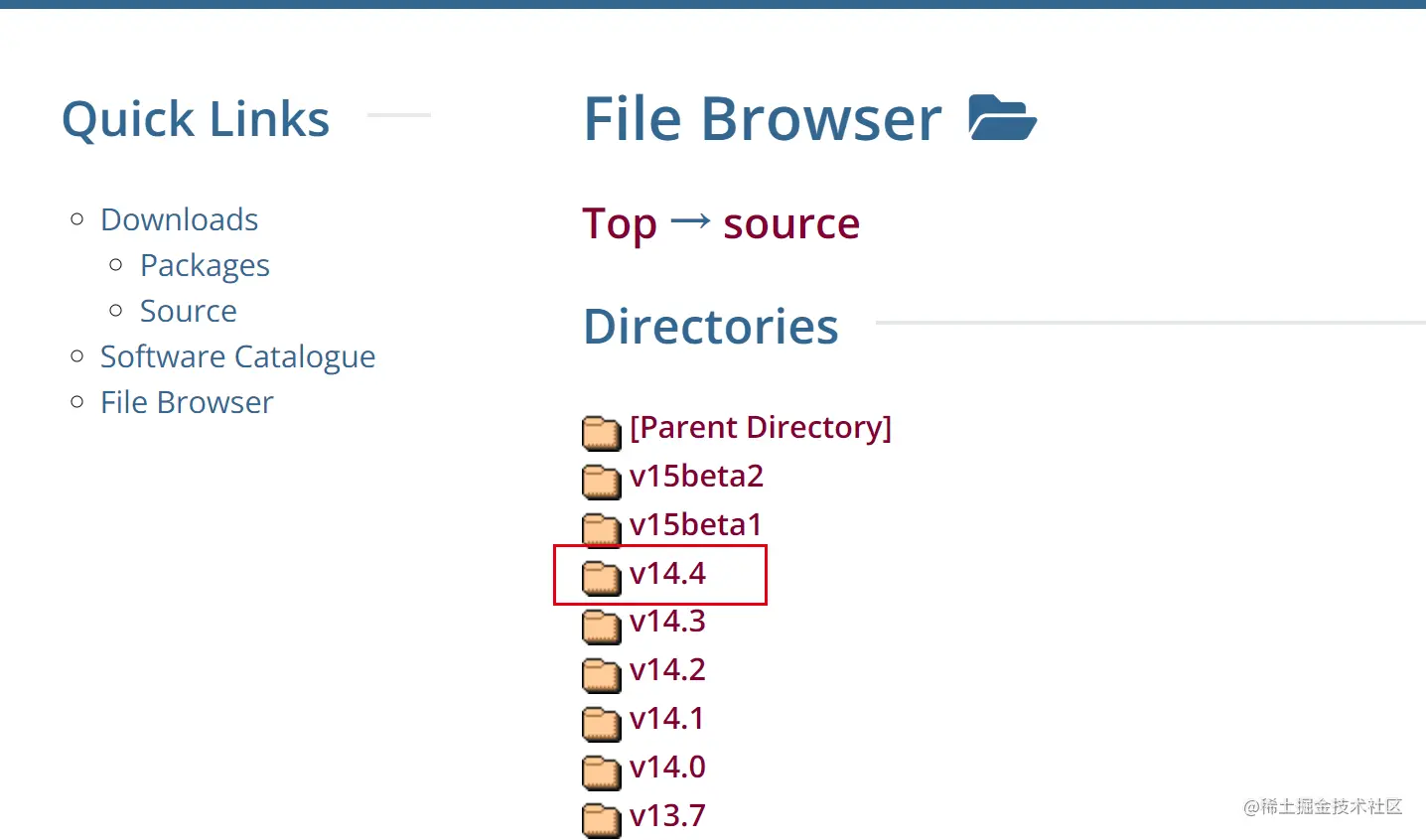Open the v13.7 directory link
Viewport: 1426px width, 840px height.
click(x=667, y=815)
